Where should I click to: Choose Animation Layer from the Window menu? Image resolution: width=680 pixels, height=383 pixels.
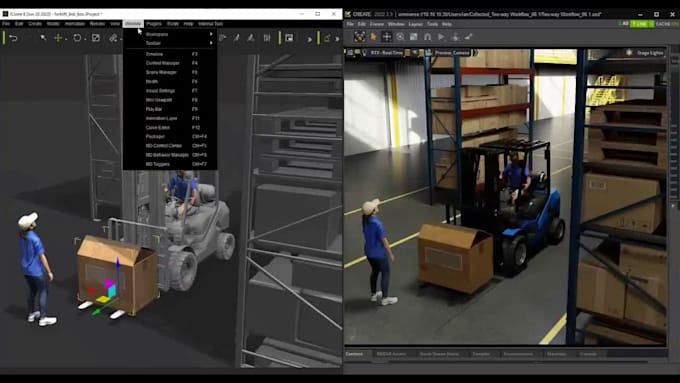point(170,118)
